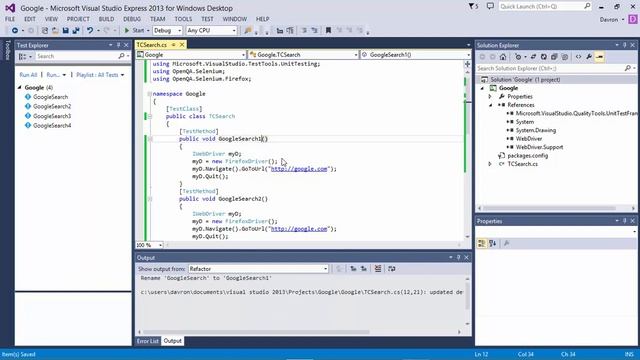Close the TCSearch.cs editor tab
Viewport: 640px width, 360px height.
click(182, 44)
